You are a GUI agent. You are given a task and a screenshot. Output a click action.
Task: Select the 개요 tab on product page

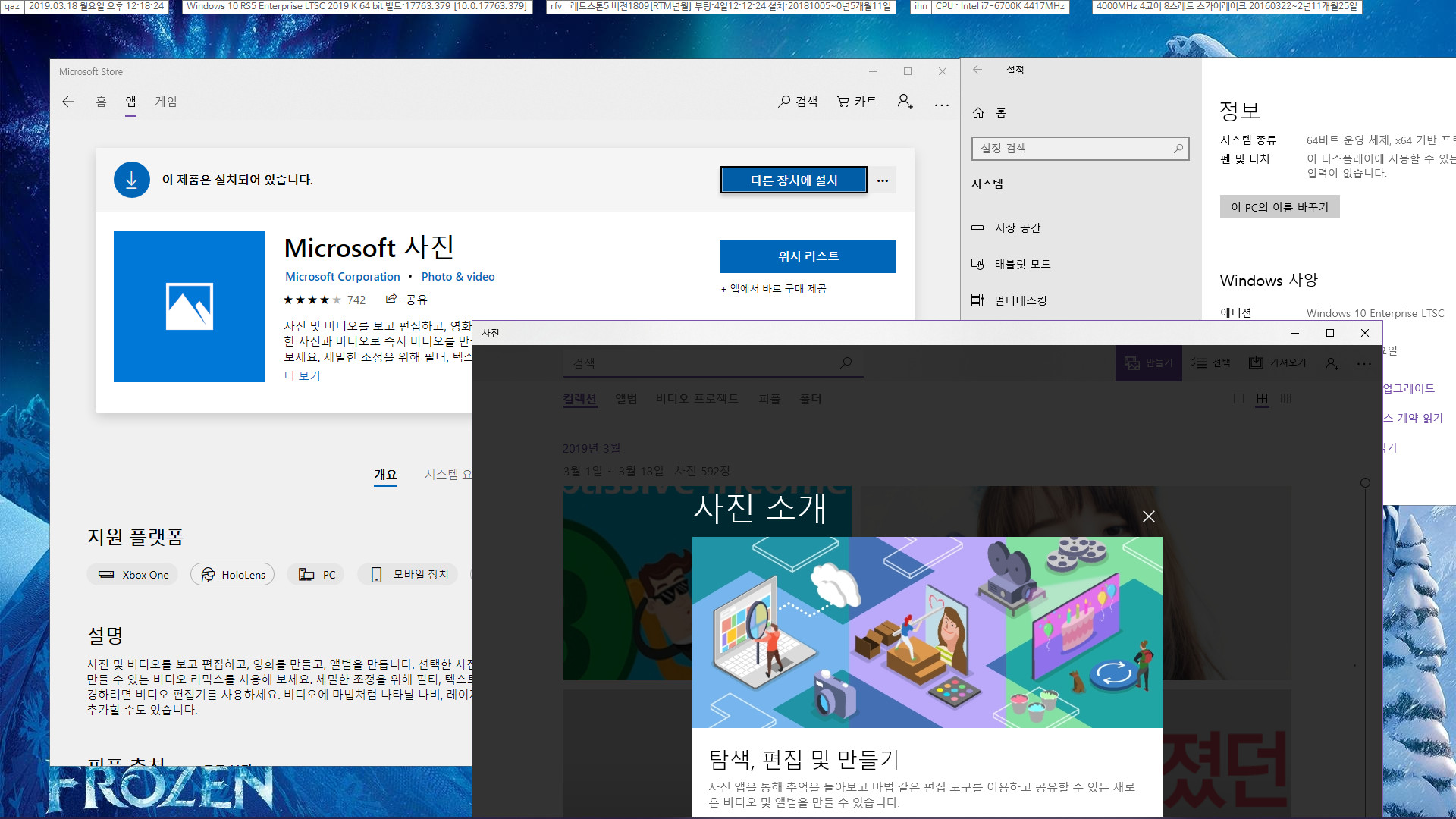coord(385,475)
